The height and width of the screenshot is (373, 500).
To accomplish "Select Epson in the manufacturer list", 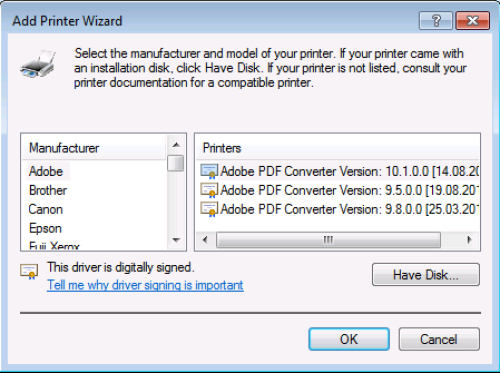I will (x=45, y=228).
